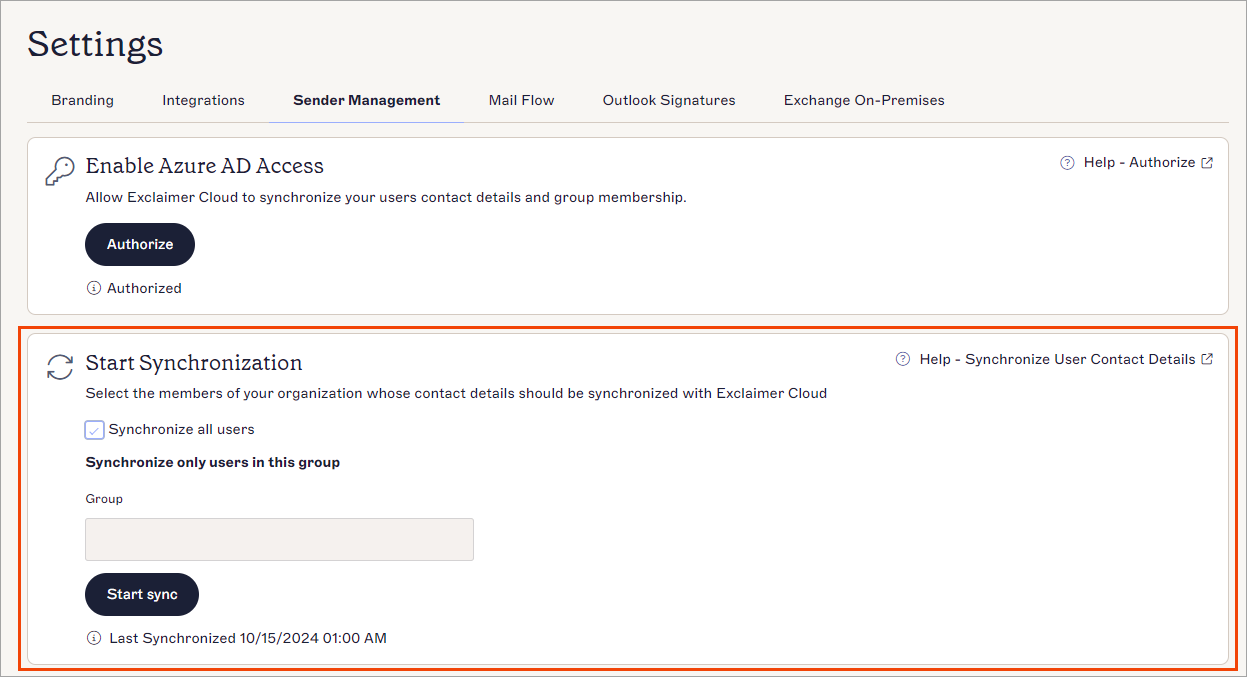Open the Integrations tab
Viewport: 1247px width, 677px height.
pyautogui.click(x=203, y=100)
